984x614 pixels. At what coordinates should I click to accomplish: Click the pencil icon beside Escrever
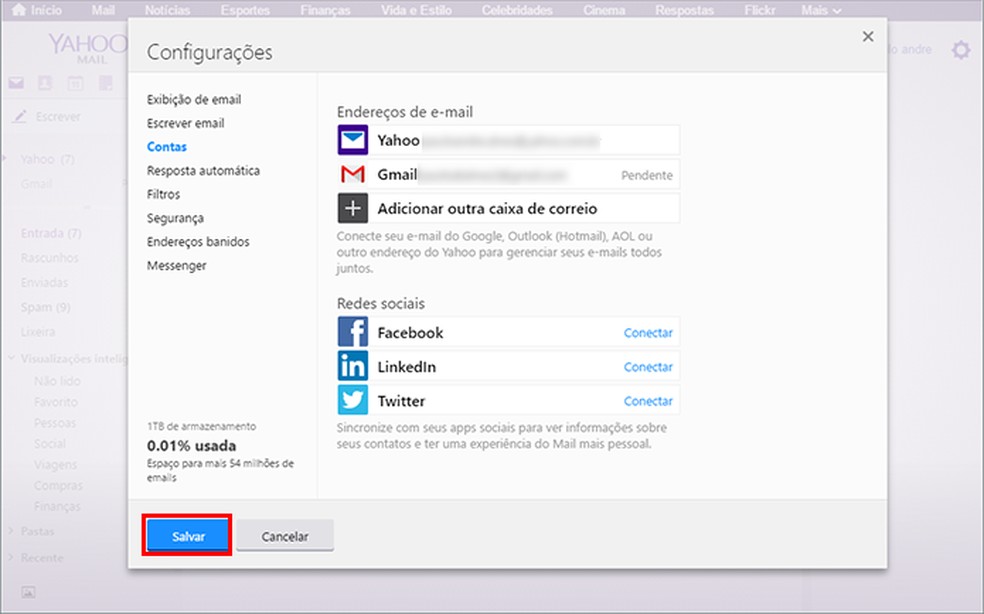(x=20, y=116)
